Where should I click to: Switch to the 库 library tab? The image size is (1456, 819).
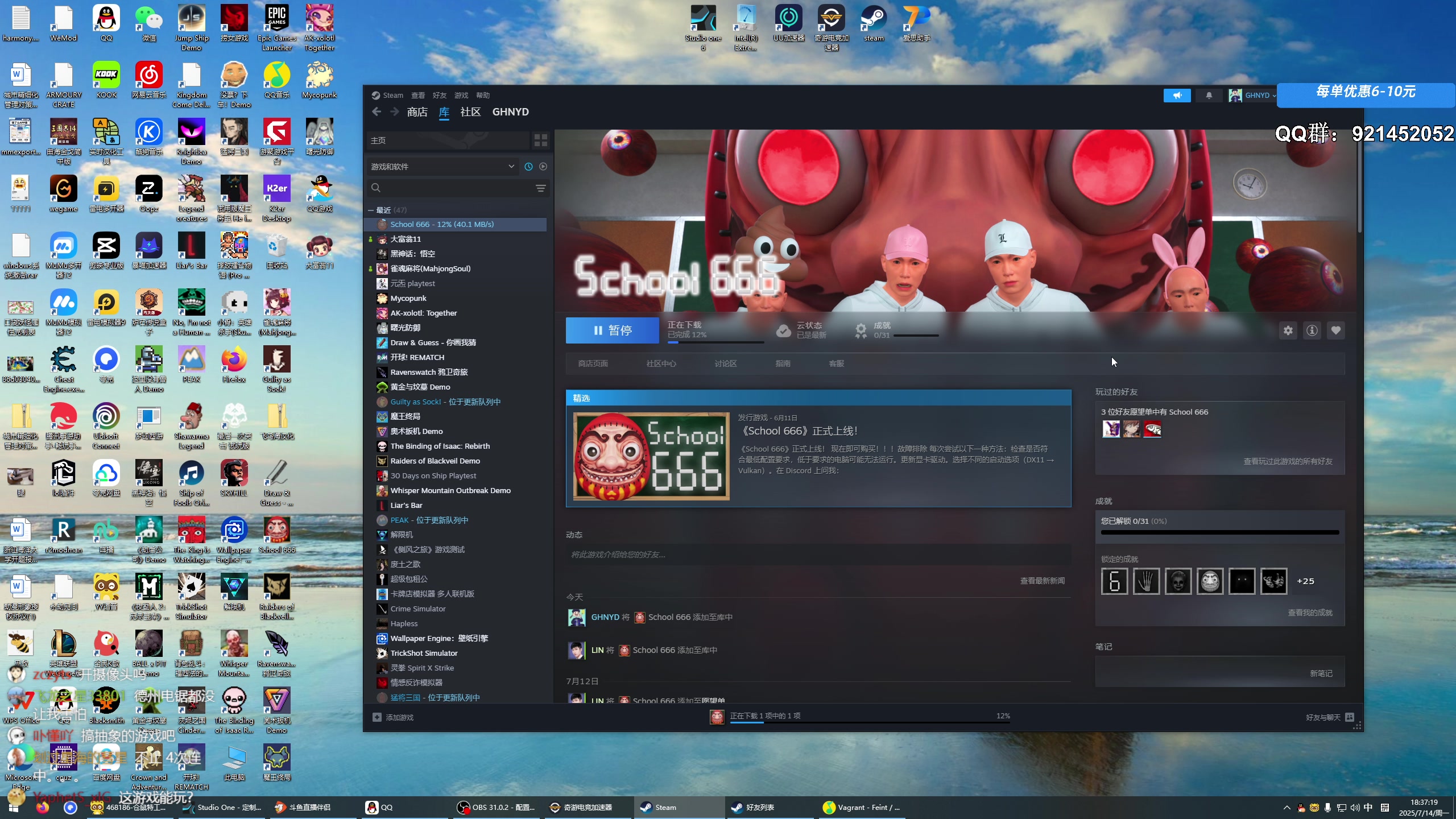[x=444, y=112]
